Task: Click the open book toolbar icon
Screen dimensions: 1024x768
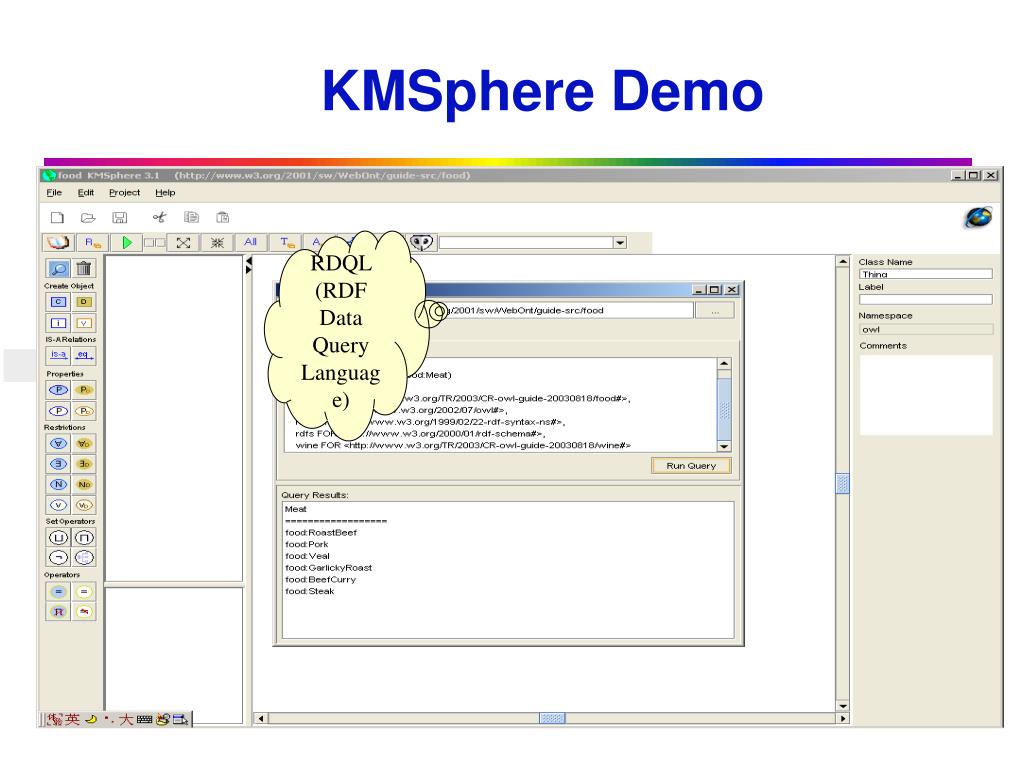Action: coord(57,242)
